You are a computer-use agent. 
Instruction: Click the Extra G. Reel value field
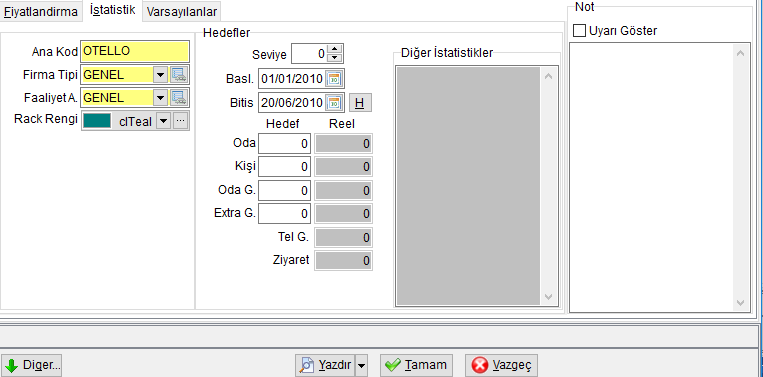click(344, 213)
